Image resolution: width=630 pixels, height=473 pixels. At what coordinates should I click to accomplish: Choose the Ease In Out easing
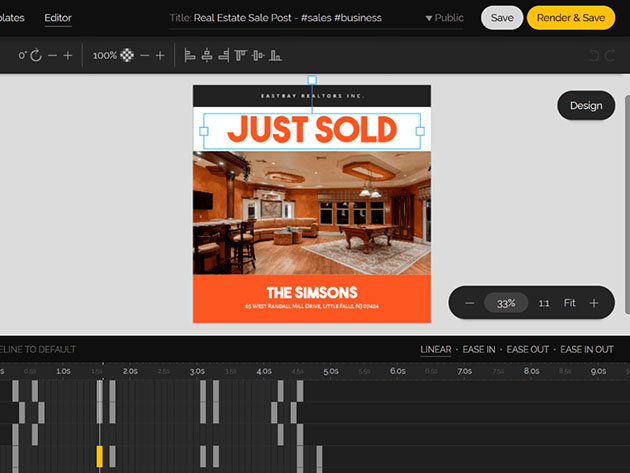[x=586, y=349]
